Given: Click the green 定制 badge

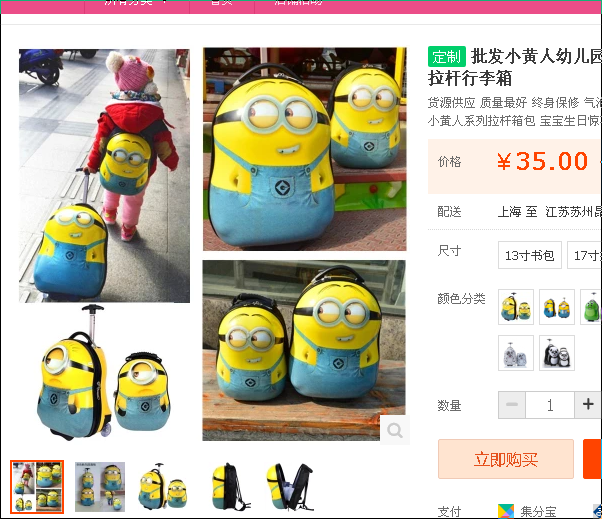Looking at the screenshot, I should [x=447, y=57].
